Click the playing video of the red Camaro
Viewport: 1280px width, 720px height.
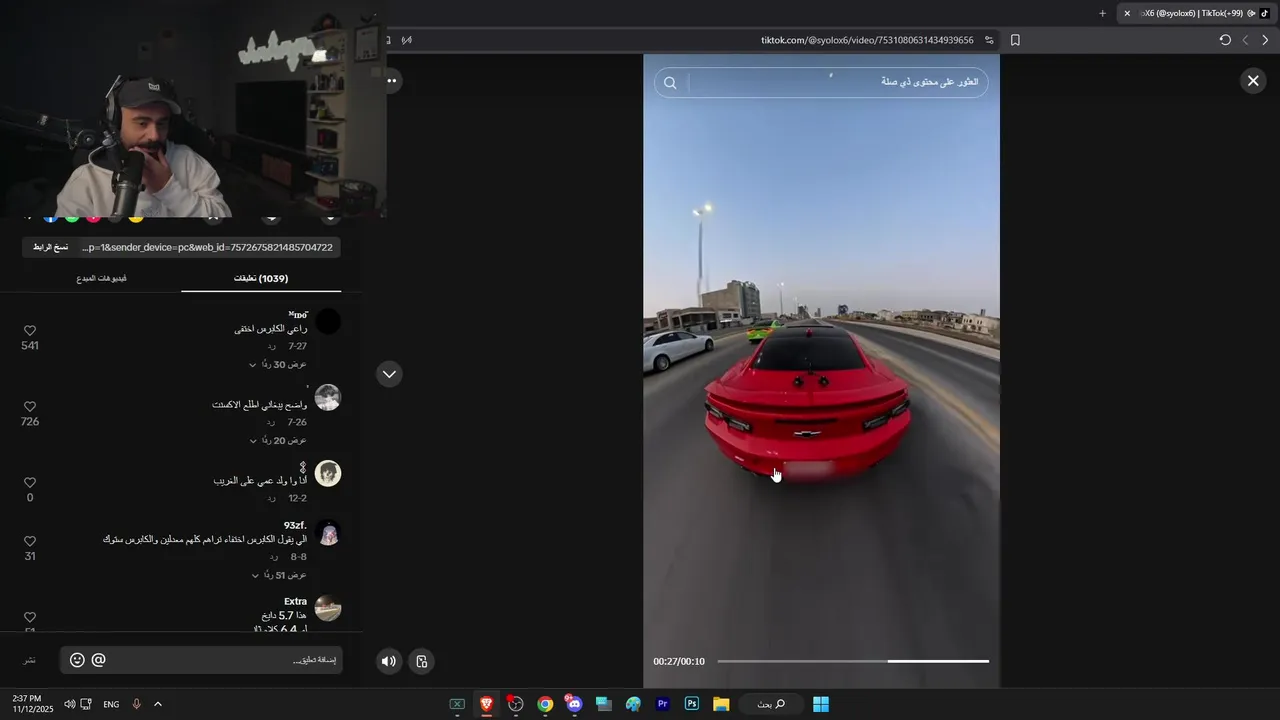tap(821, 370)
